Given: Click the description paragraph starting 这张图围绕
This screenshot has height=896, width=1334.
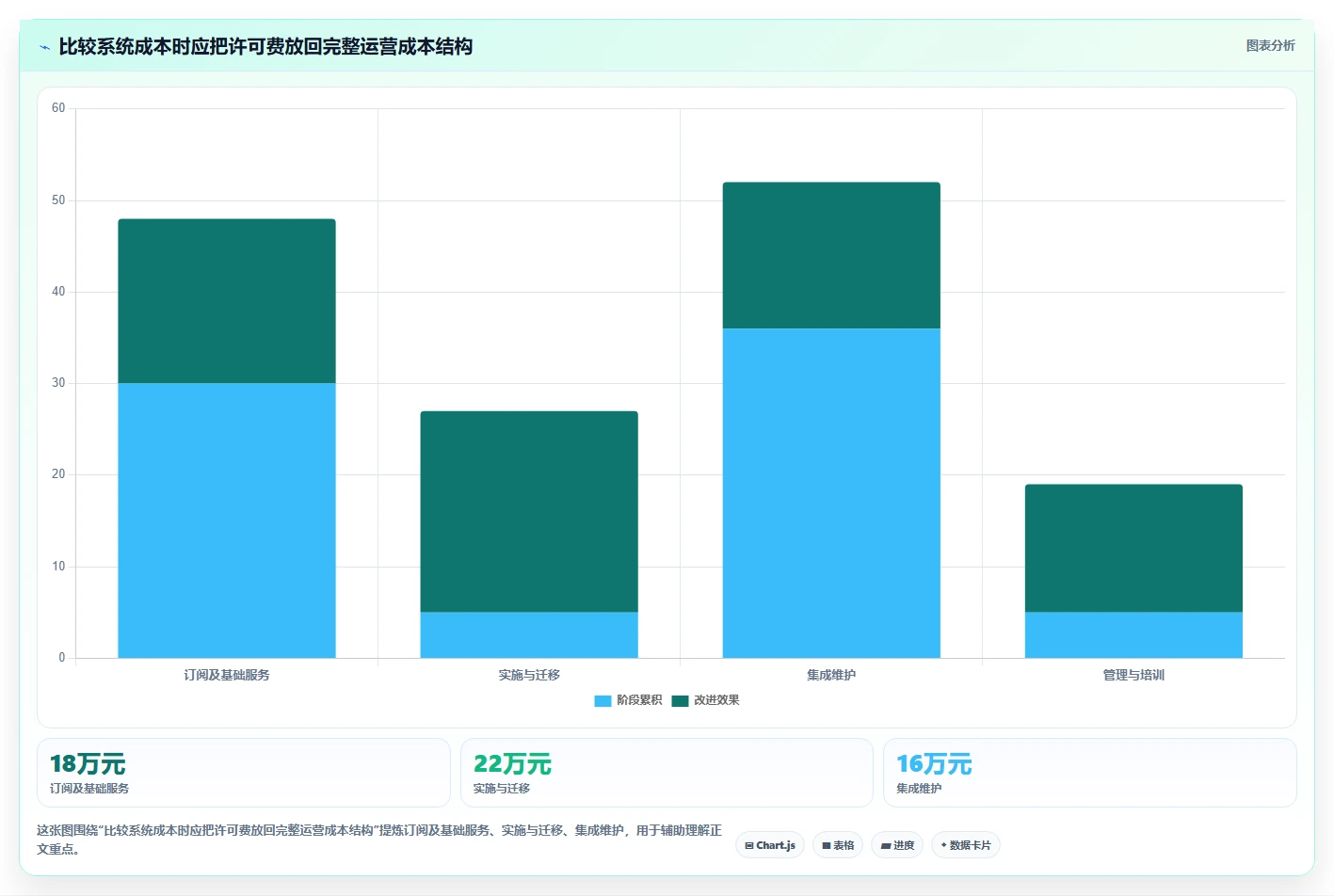Looking at the screenshot, I should (379, 840).
